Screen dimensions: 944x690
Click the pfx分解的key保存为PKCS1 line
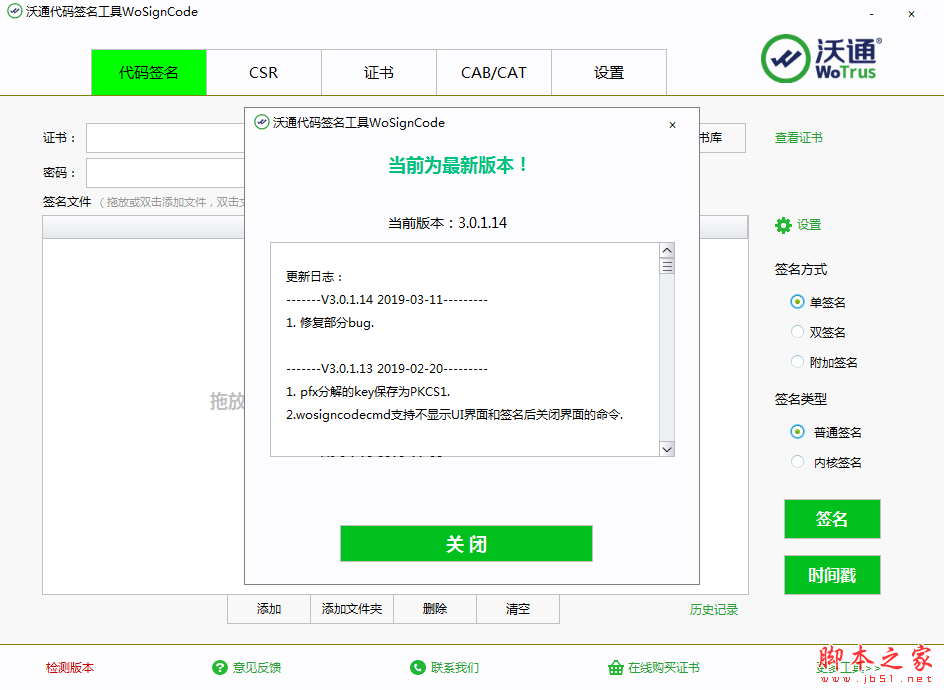point(368,391)
